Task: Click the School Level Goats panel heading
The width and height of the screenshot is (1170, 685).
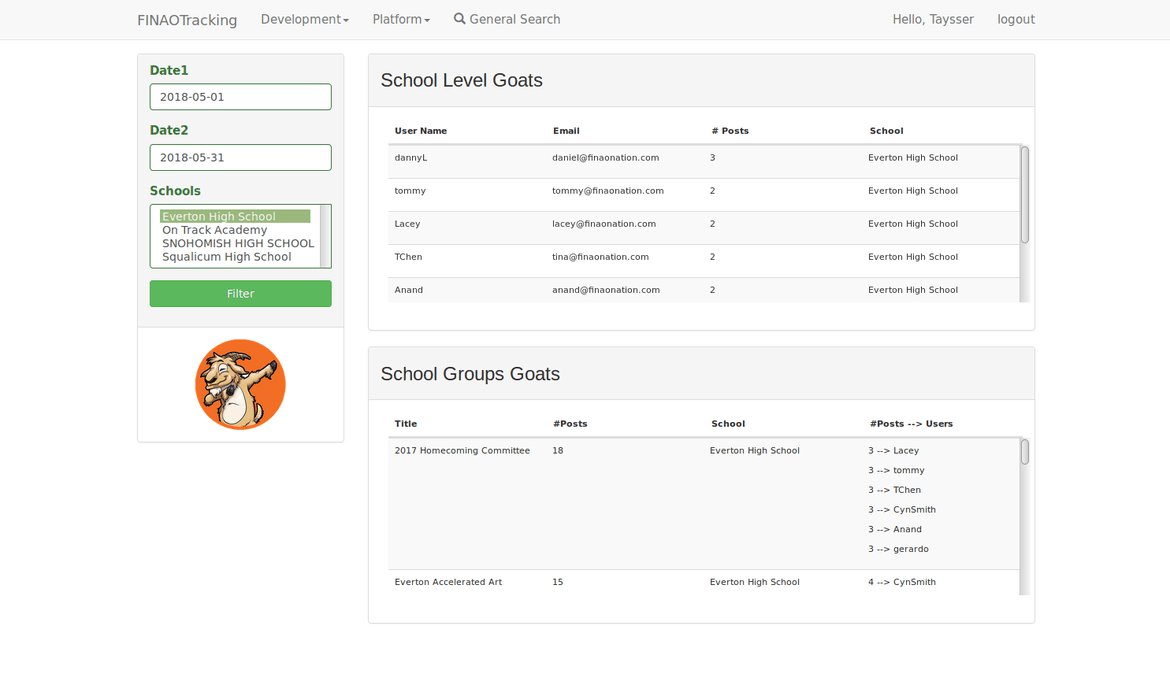Action: pyautogui.click(x=462, y=81)
